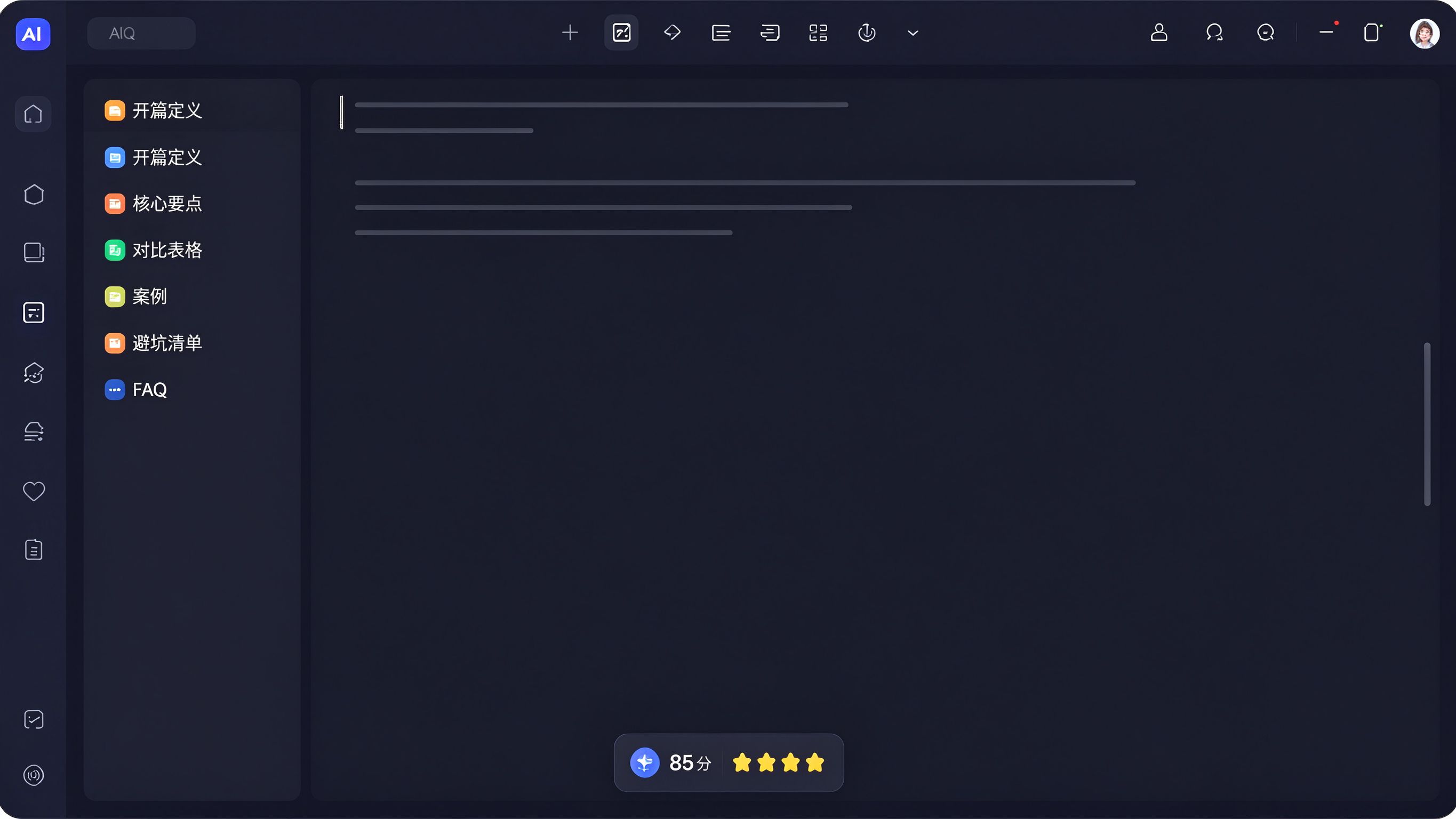This screenshot has height=819, width=1456.
Task: Select the highlighted chart-edit toolbar icon
Action: pyautogui.click(x=621, y=33)
